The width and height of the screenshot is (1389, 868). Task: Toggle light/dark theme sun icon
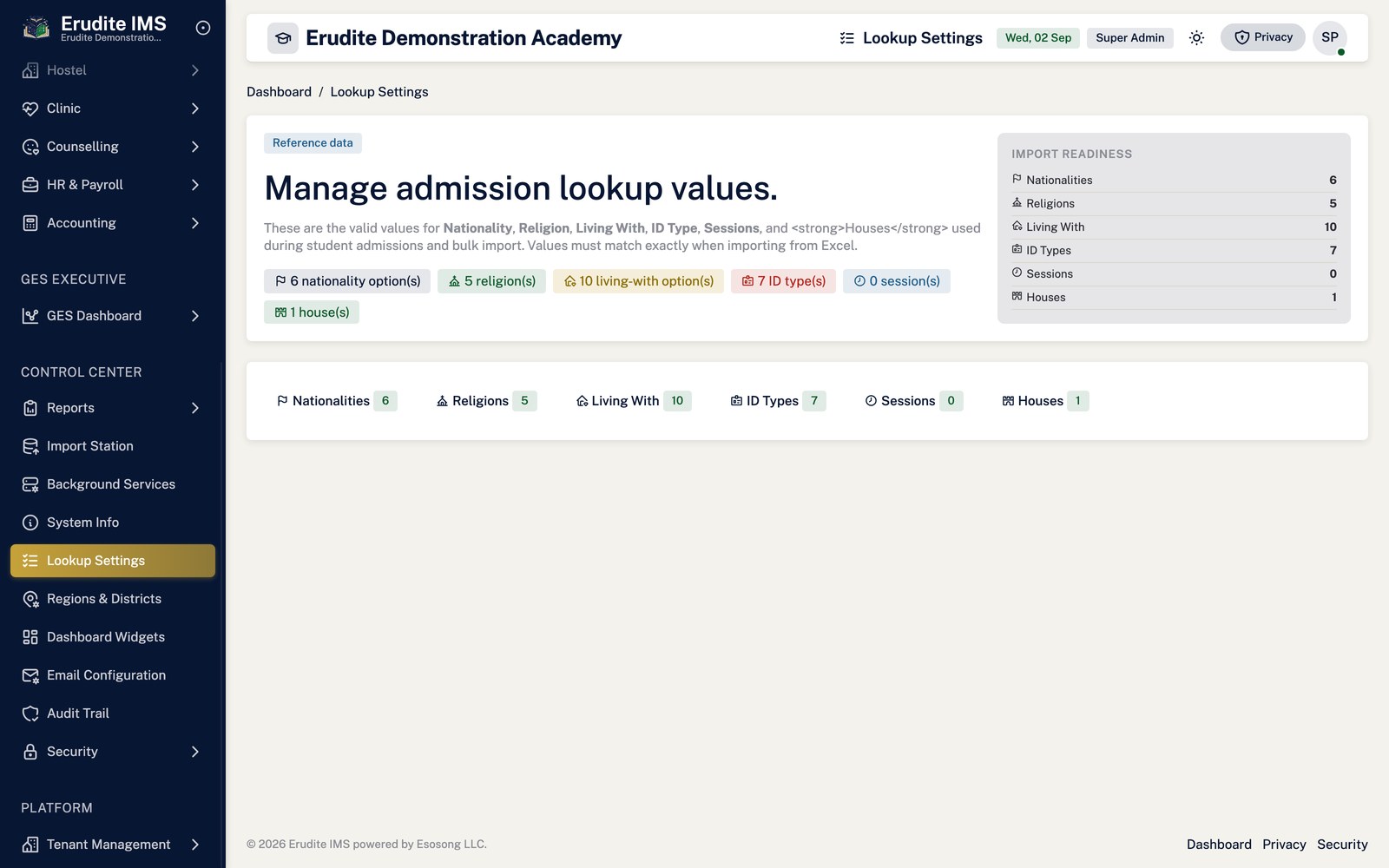point(1196,37)
